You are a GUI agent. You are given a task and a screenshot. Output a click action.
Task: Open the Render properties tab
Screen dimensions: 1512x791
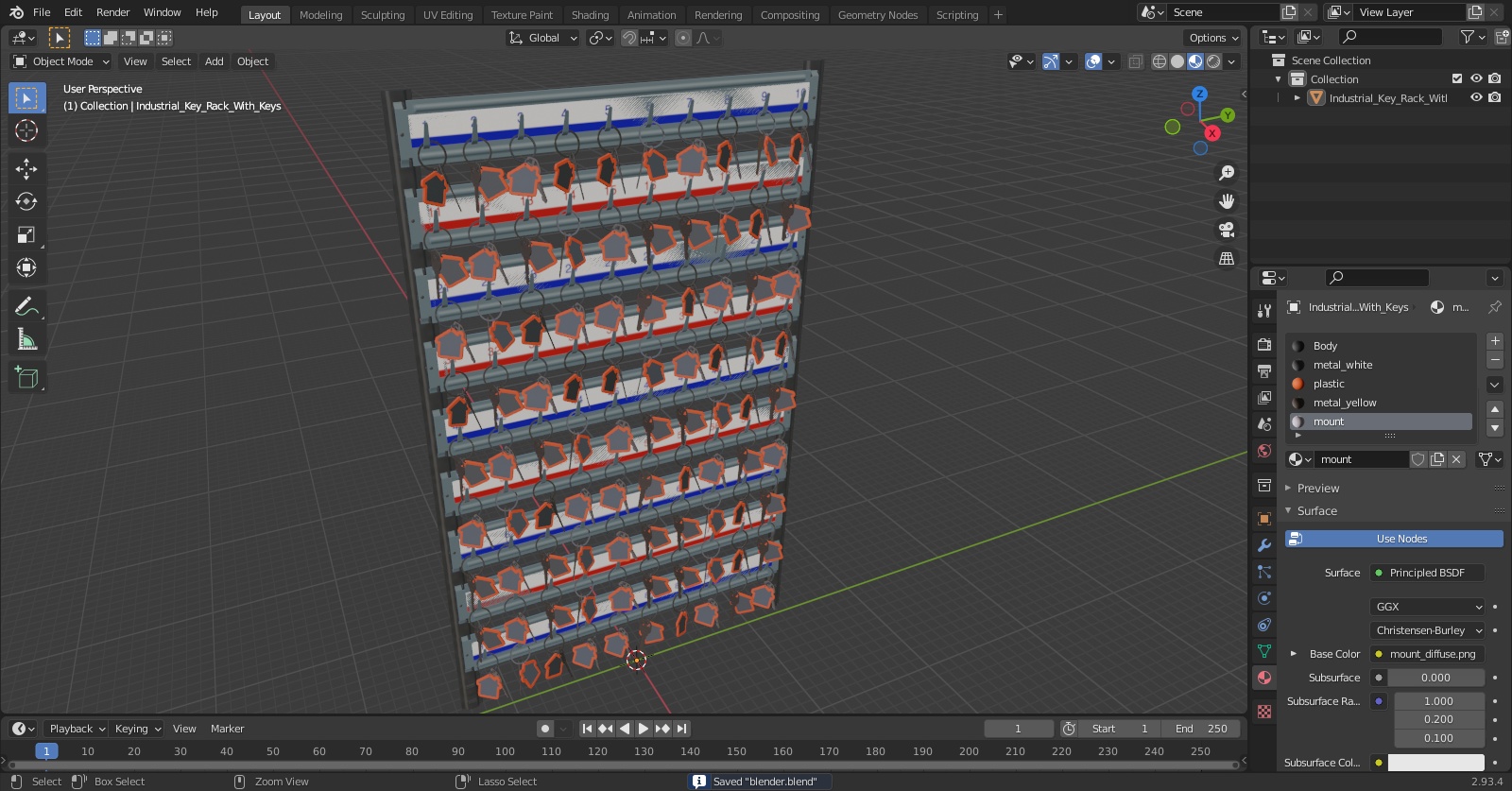[1264, 345]
